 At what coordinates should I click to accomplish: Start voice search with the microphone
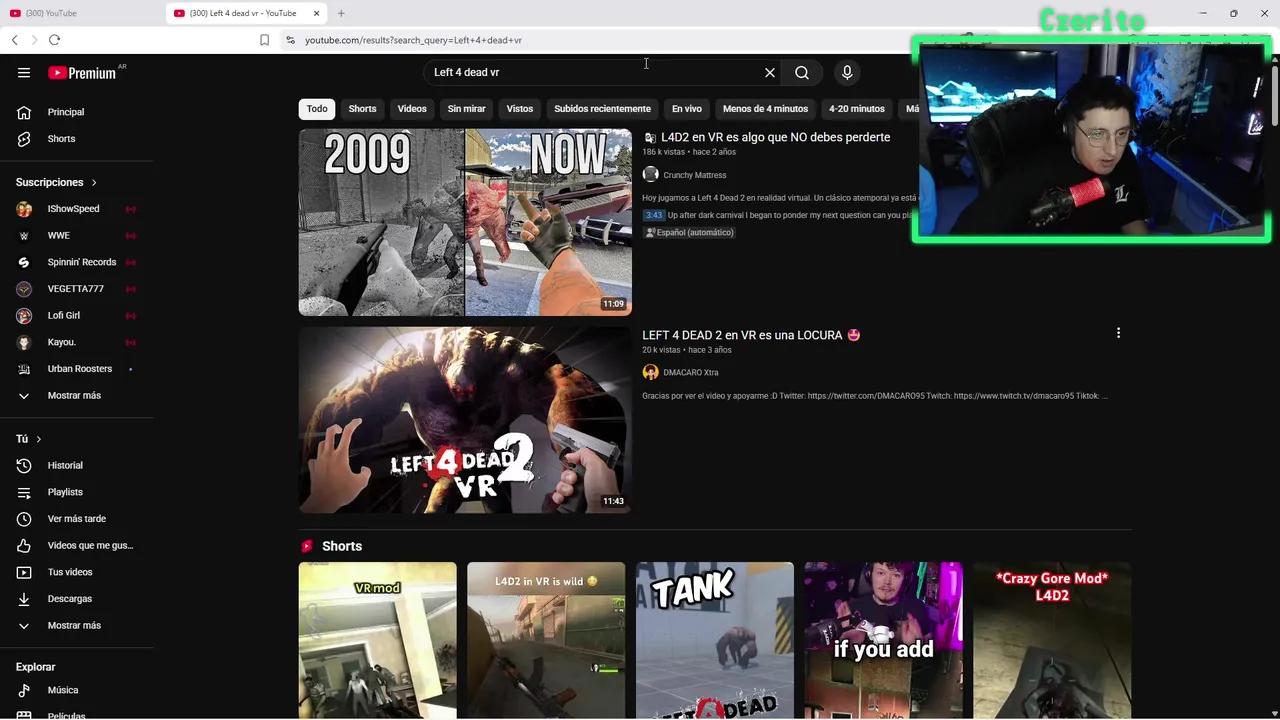pos(847,72)
